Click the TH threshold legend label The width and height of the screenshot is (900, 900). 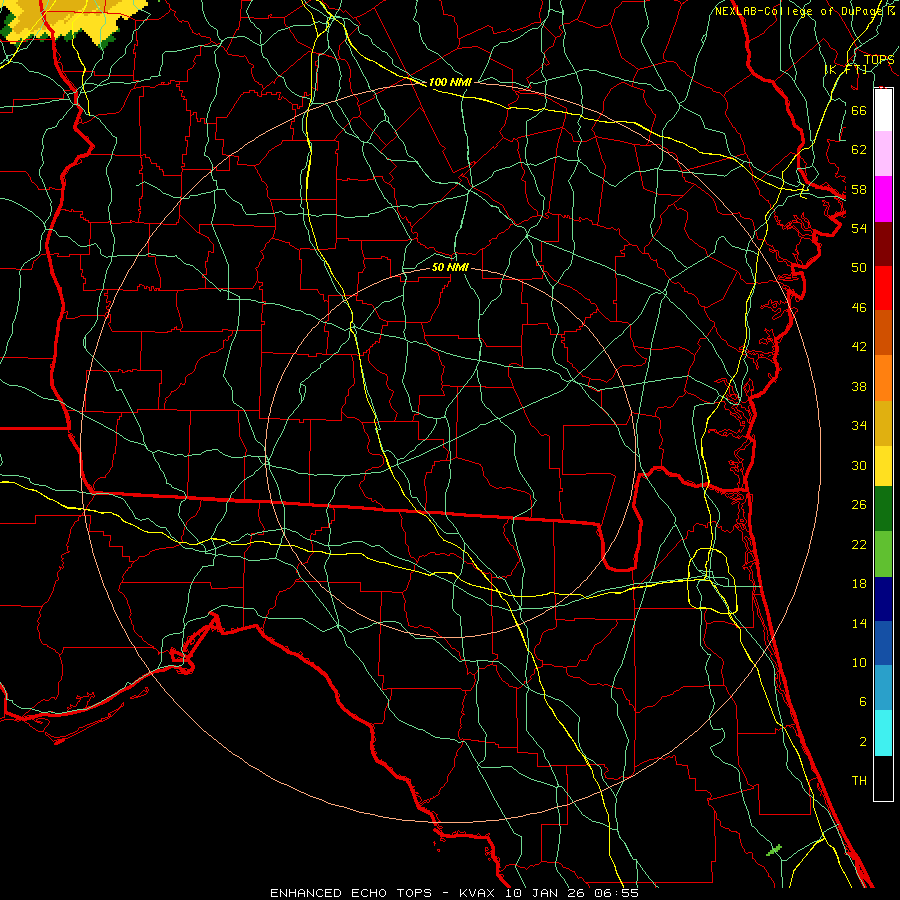859,781
